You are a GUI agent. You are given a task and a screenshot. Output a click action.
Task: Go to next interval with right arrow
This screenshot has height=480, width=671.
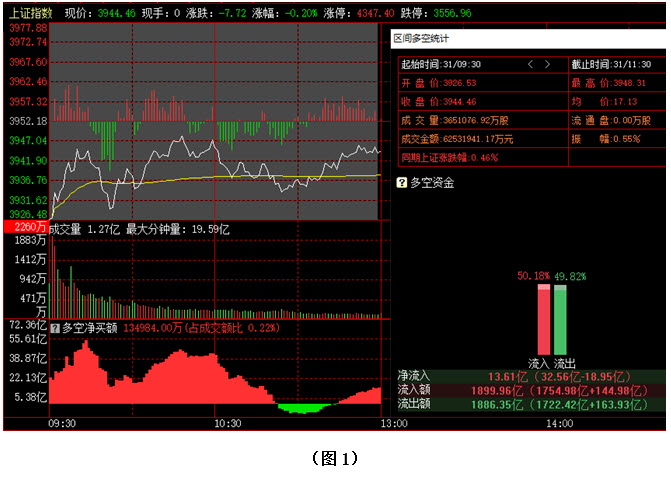[547, 64]
